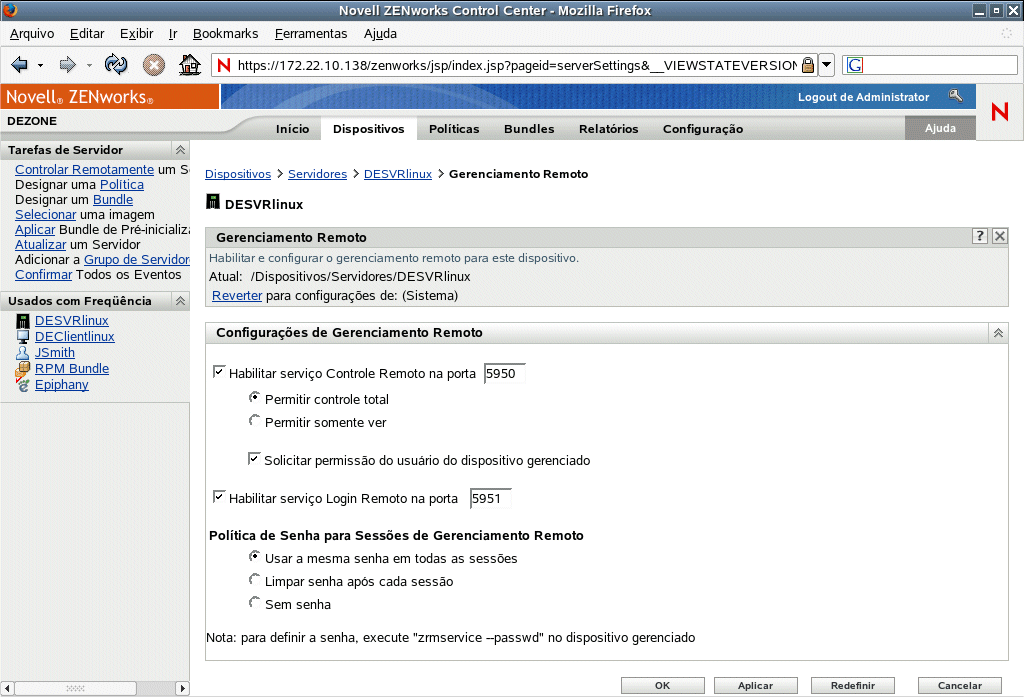Click the DEClientlinux workstation icon
This screenshot has width=1024, height=697.
[23, 336]
